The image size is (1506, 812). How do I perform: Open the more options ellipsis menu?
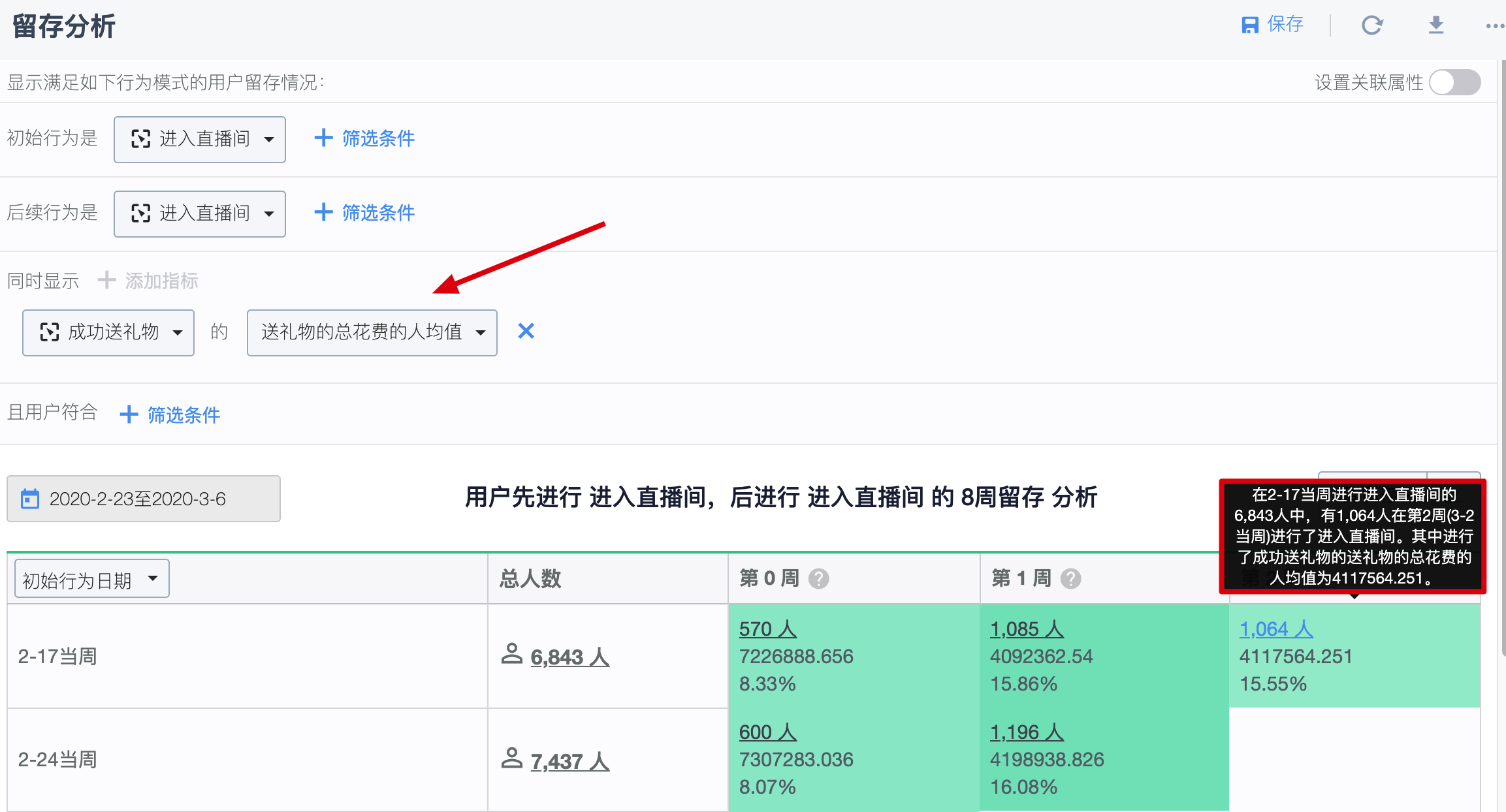pos(1494,26)
